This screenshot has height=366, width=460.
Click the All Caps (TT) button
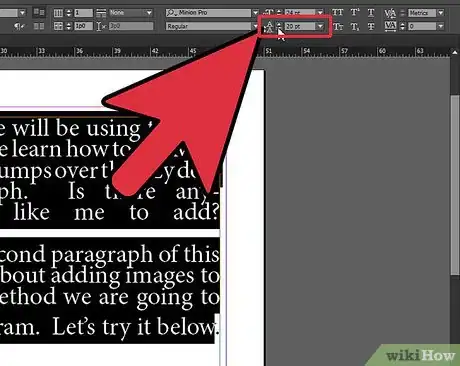coord(338,13)
